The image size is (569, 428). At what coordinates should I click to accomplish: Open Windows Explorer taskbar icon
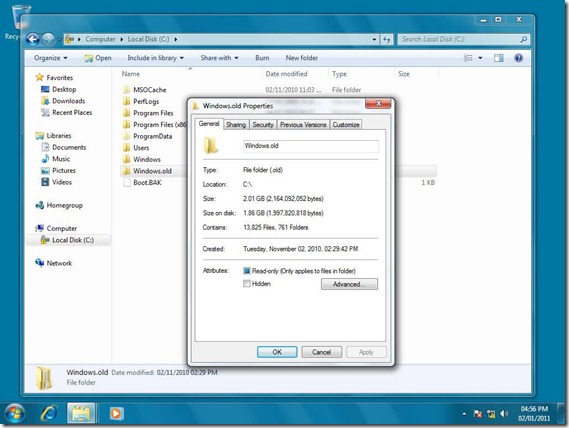click(81, 413)
